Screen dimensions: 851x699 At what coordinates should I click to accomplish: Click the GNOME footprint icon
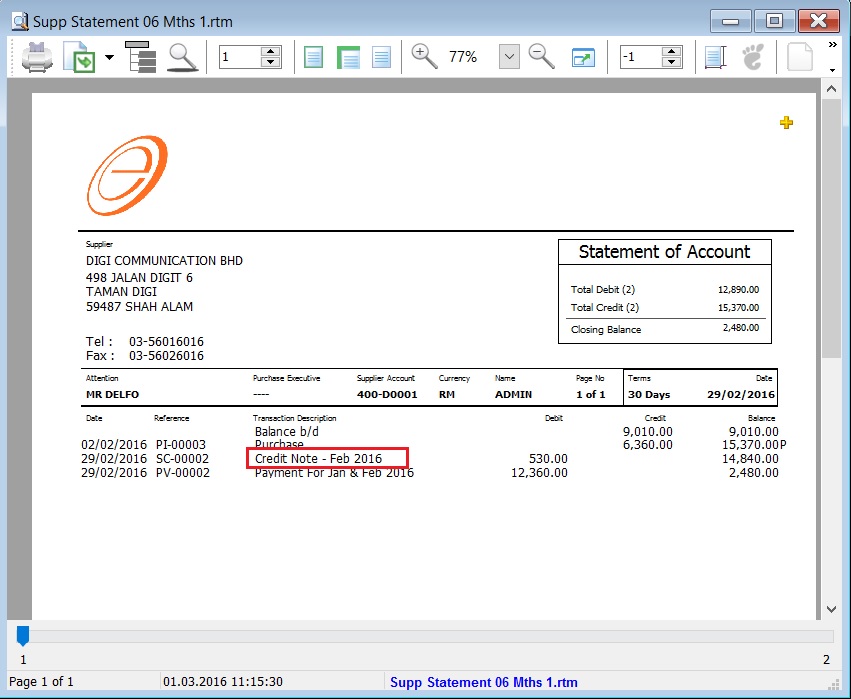(x=753, y=56)
